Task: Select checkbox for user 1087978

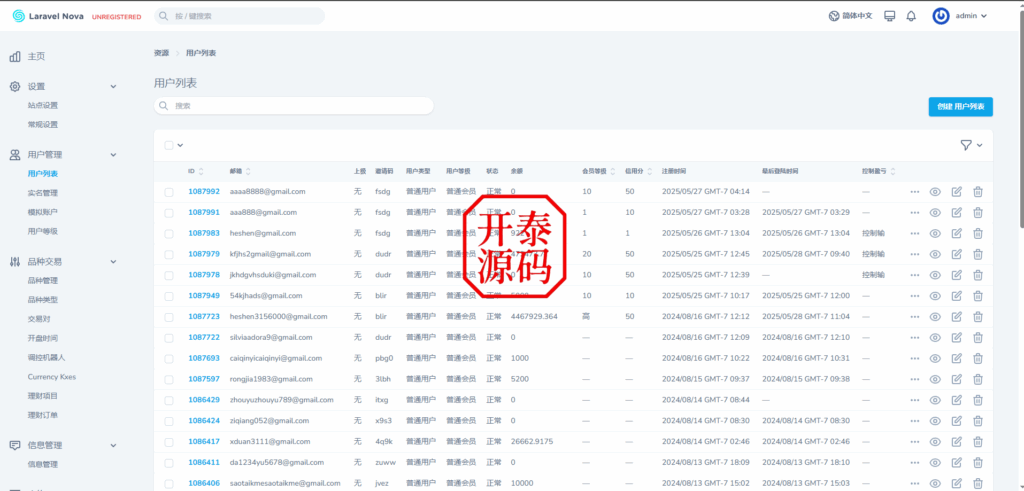Action: [x=169, y=275]
